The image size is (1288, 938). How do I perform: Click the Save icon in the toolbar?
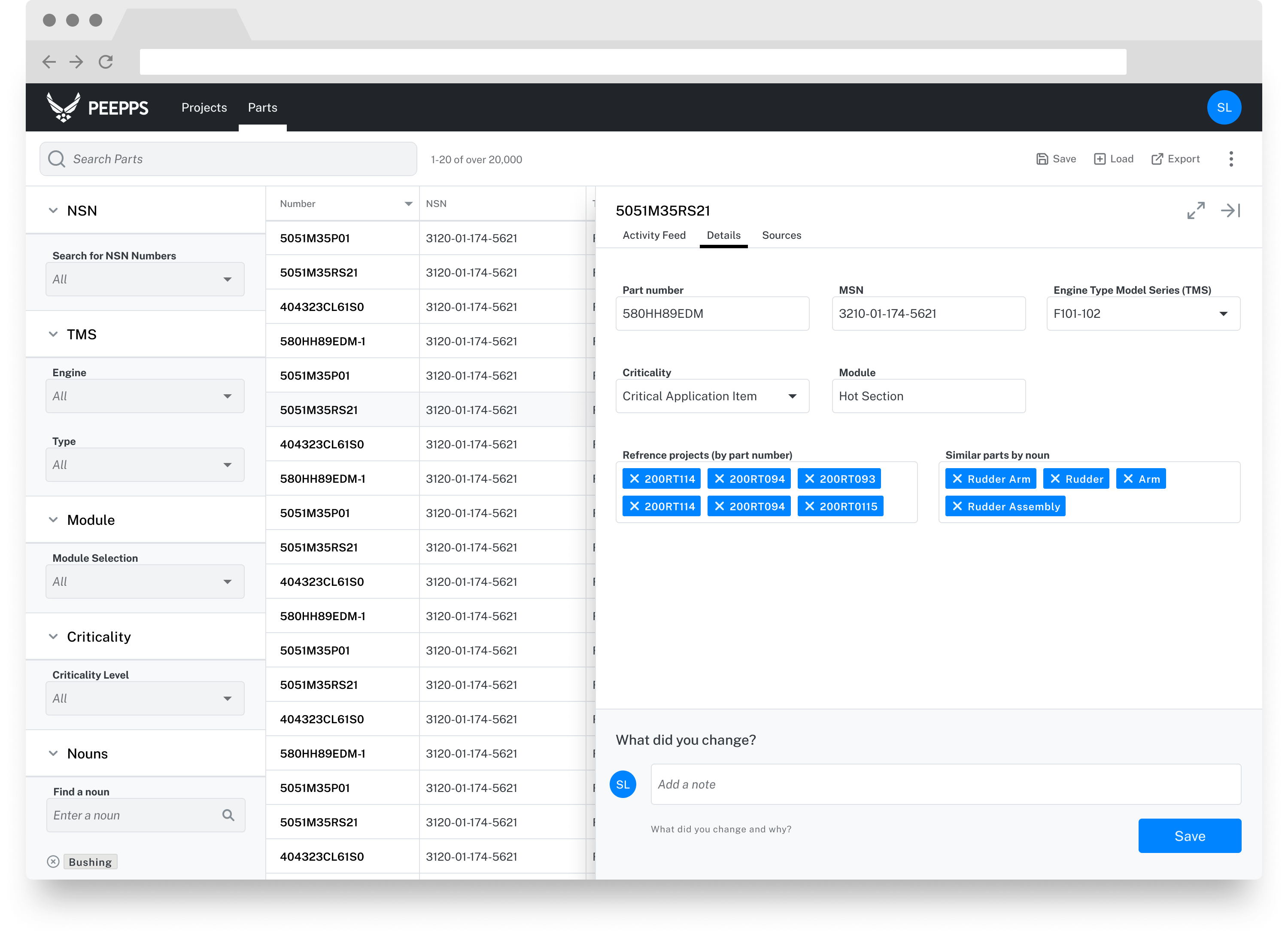tap(1044, 159)
